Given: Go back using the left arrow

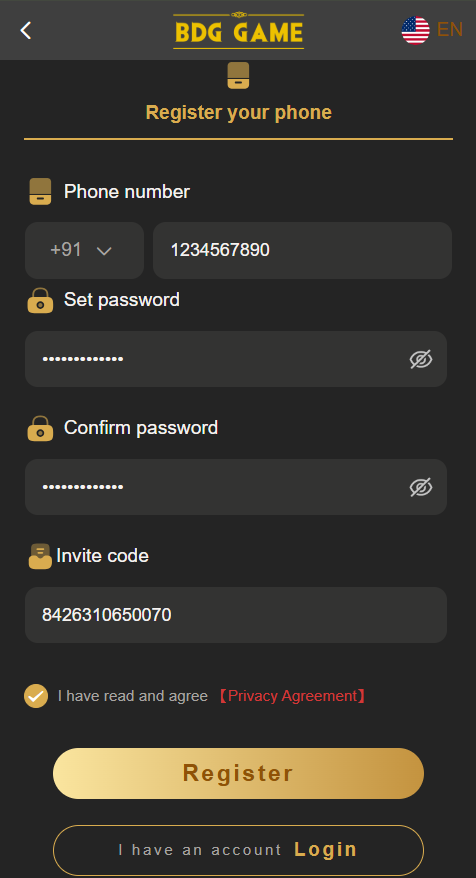Looking at the screenshot, I should (x=26, y=30).
